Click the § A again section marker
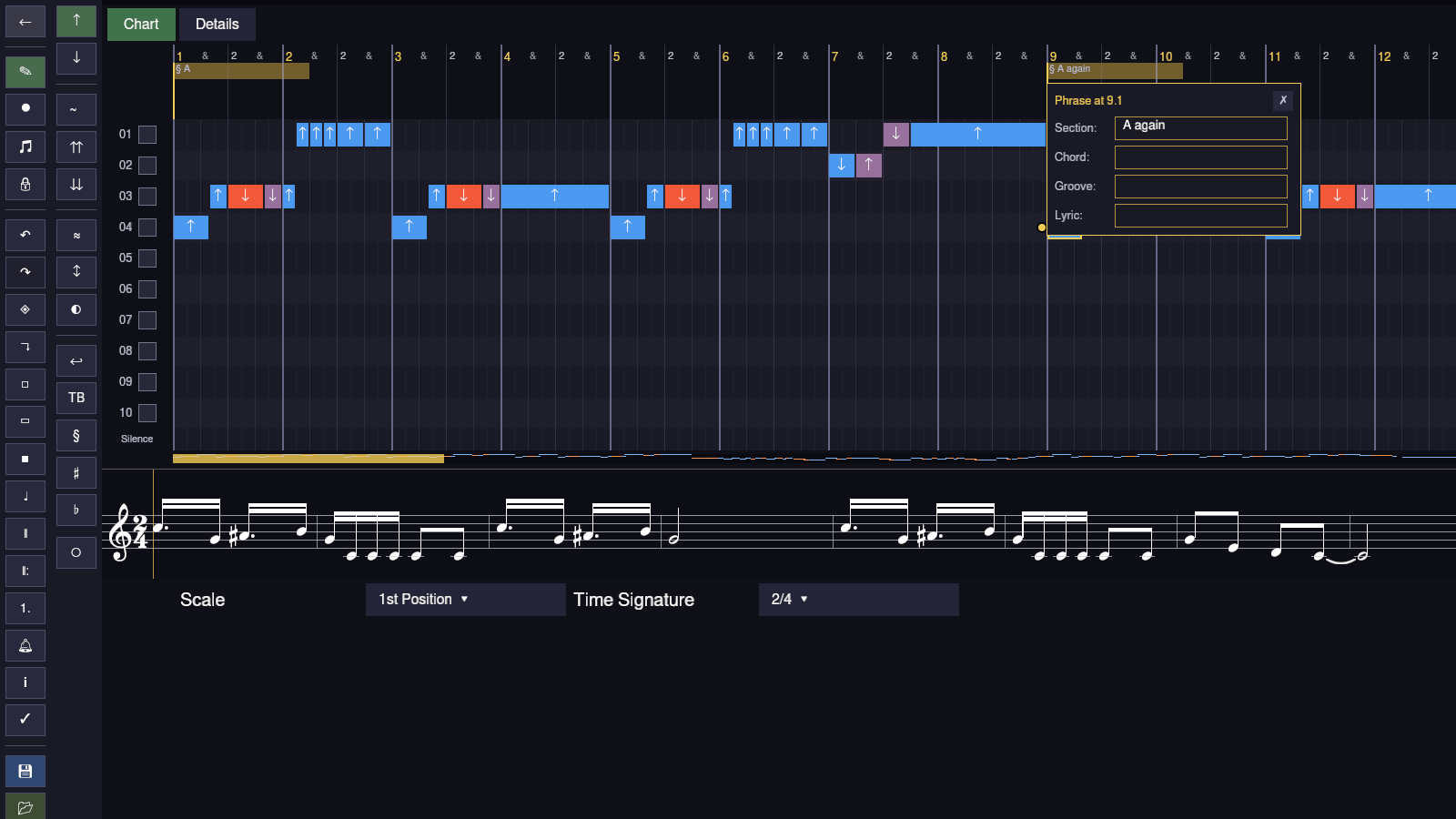 pos(1115,71)
